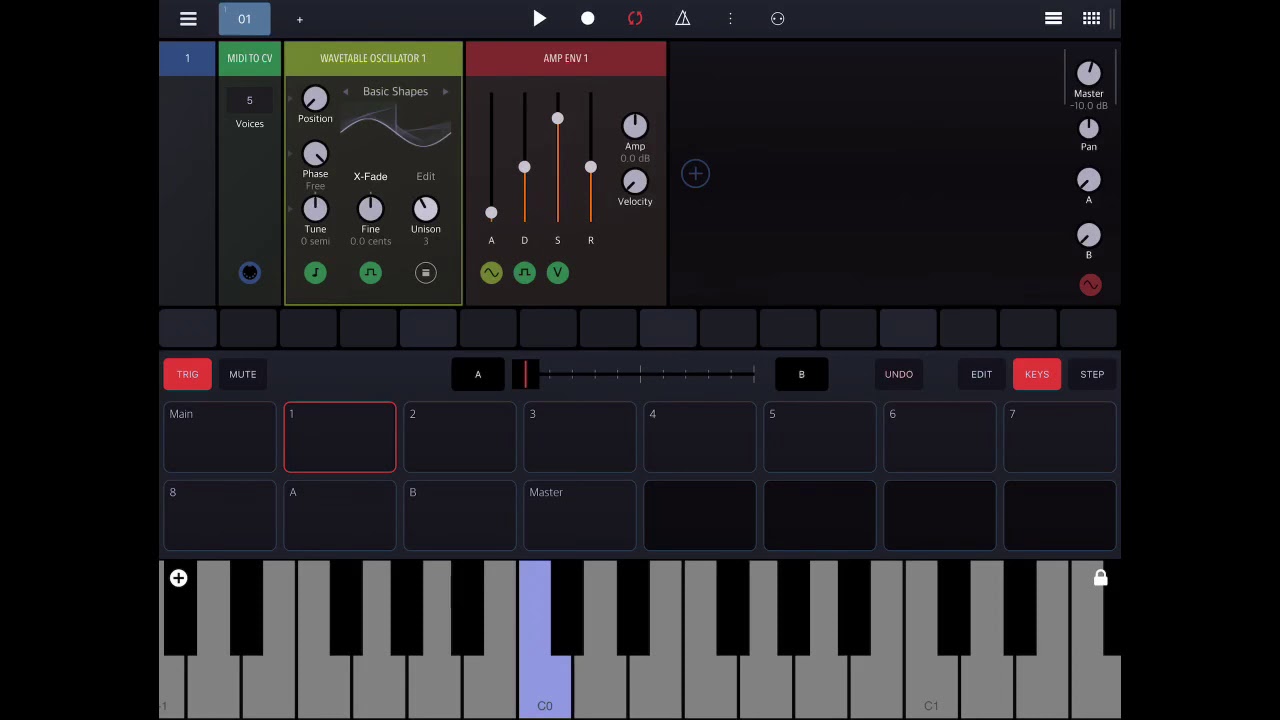This screenshot has width=1280, height=720.
Task: Adjust the Tune knob
Action: pos(315,208)
